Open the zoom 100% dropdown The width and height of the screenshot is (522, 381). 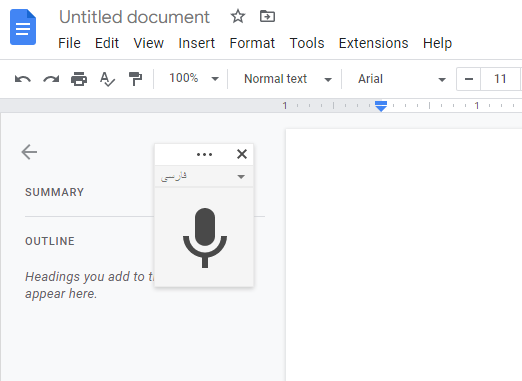(x=194, y=79)
